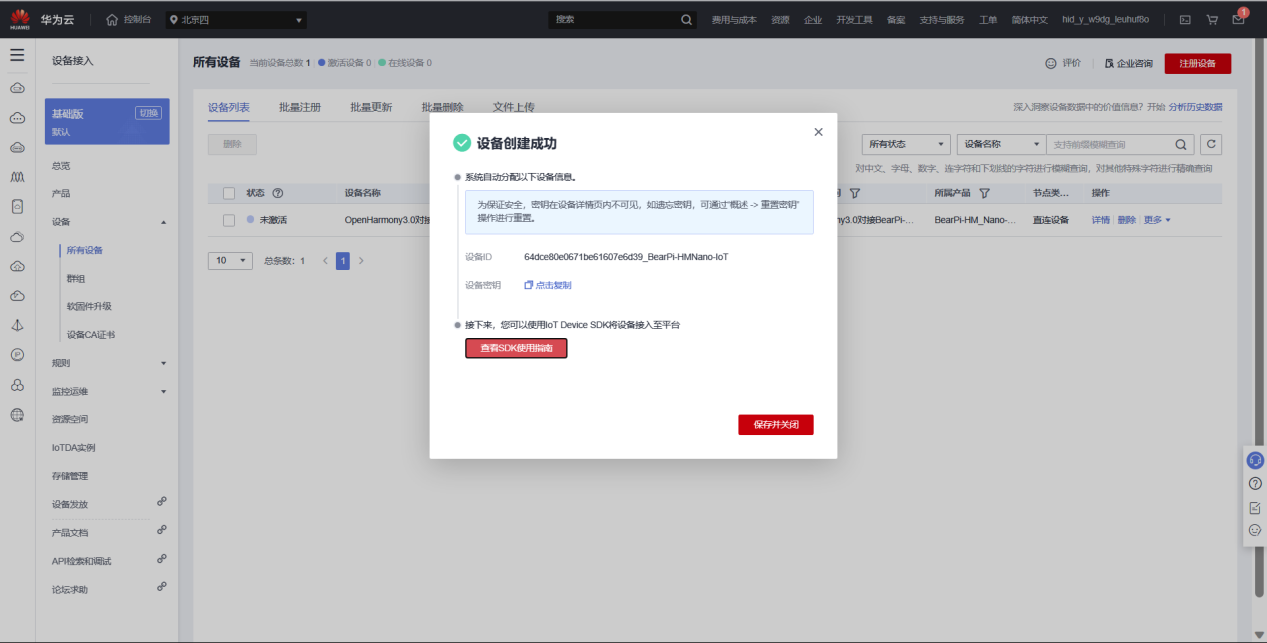
Task: Switch to the 批量更新 tab
Action: pyautogui.click(x=371, y=107)
